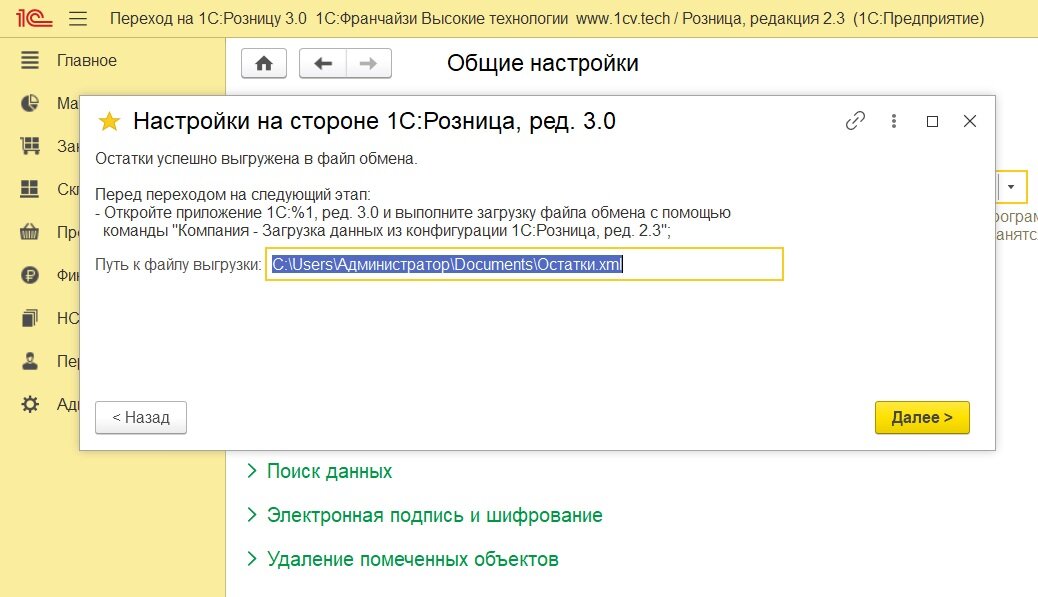The width and height of the screenshot is (1038, 597).
Task: Click the export file path field
Action: tap(524, 264)
